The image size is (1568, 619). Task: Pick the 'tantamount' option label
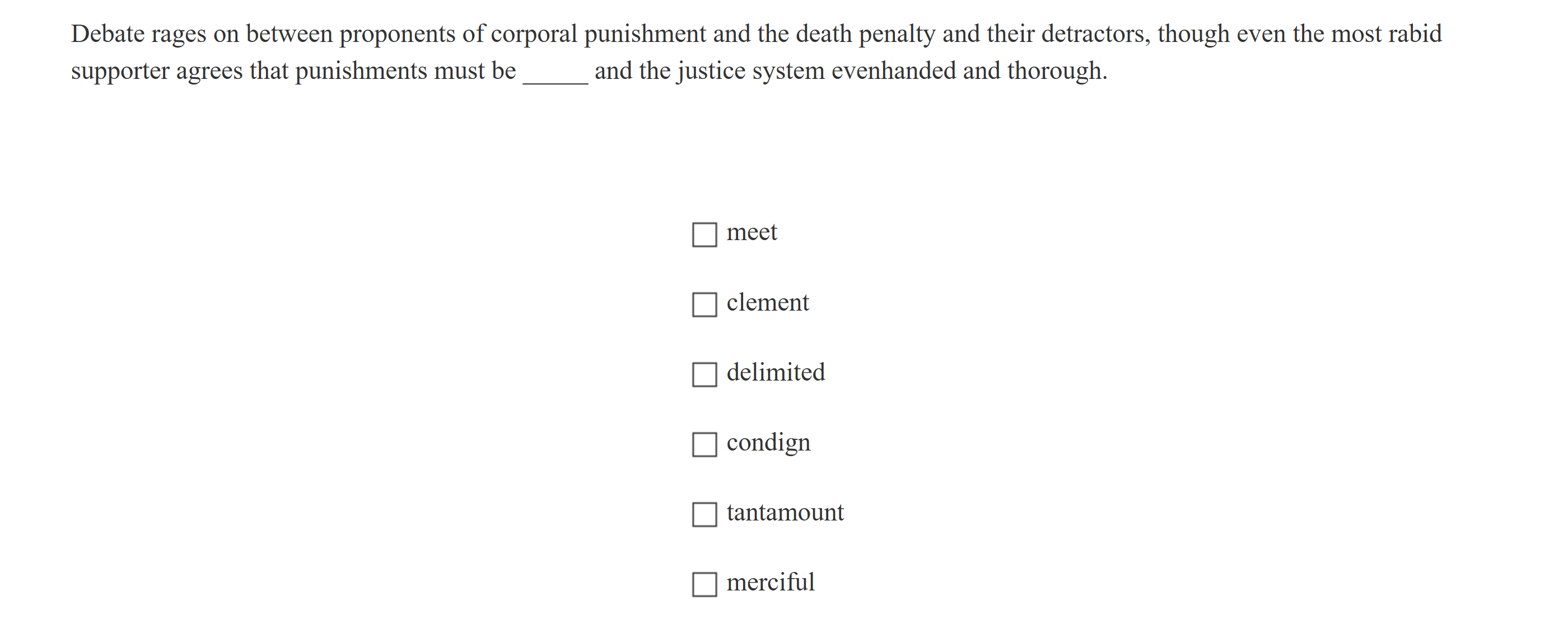pyautogui.click(x=785, y=513)
